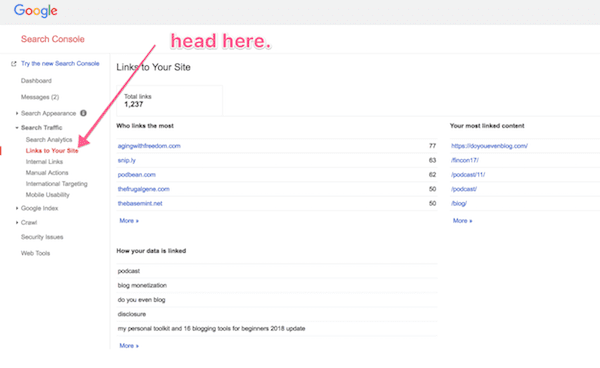
Task: Open snip.ly linking domain
Action: pyautogui.click(x=127, y=160)
